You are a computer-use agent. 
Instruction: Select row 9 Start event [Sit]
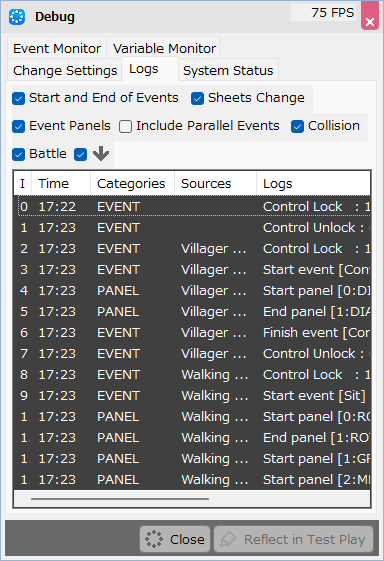click(x=192, y=395)
